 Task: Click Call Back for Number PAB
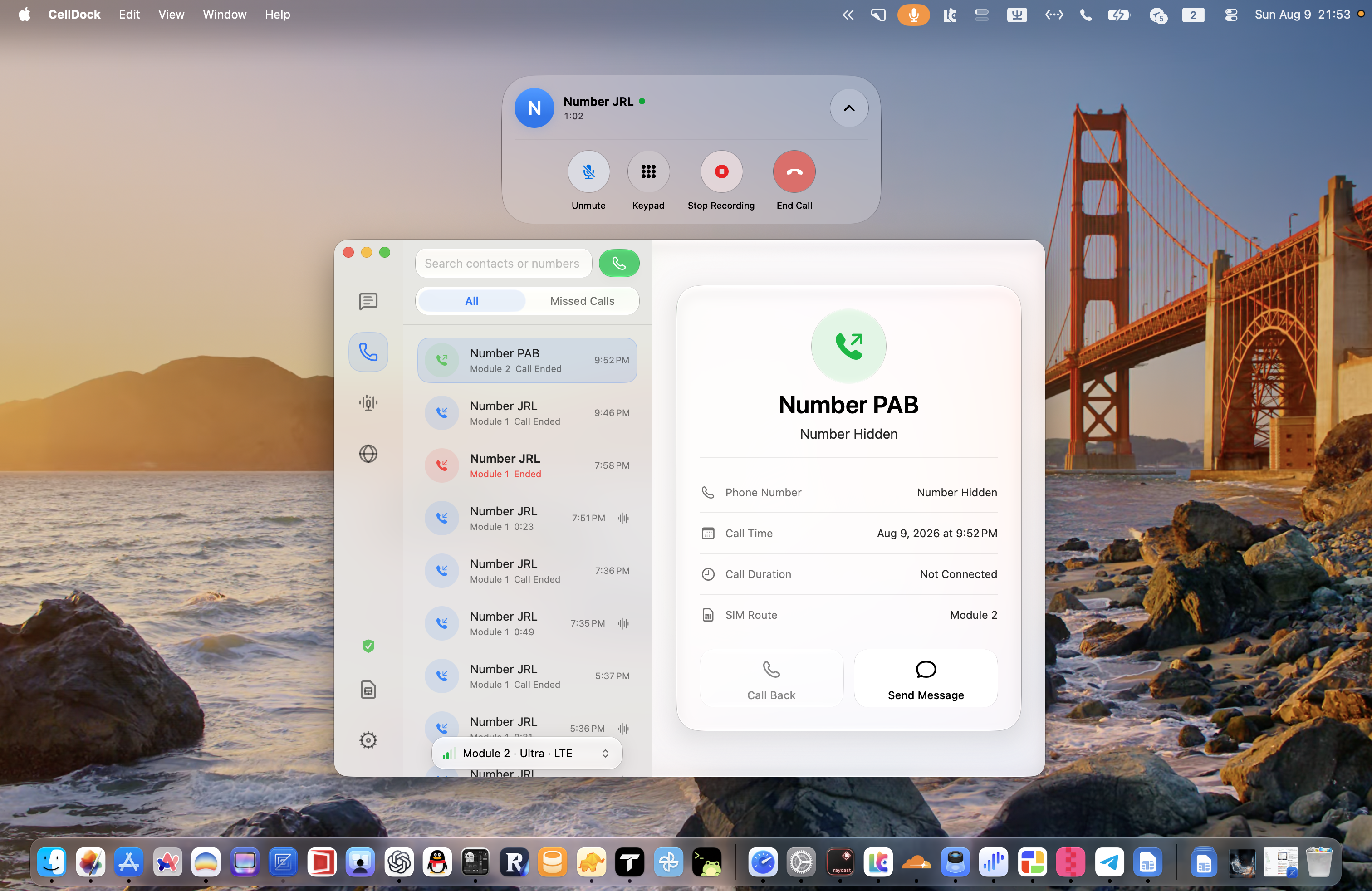pyautogui.click(x=771, y=678)
